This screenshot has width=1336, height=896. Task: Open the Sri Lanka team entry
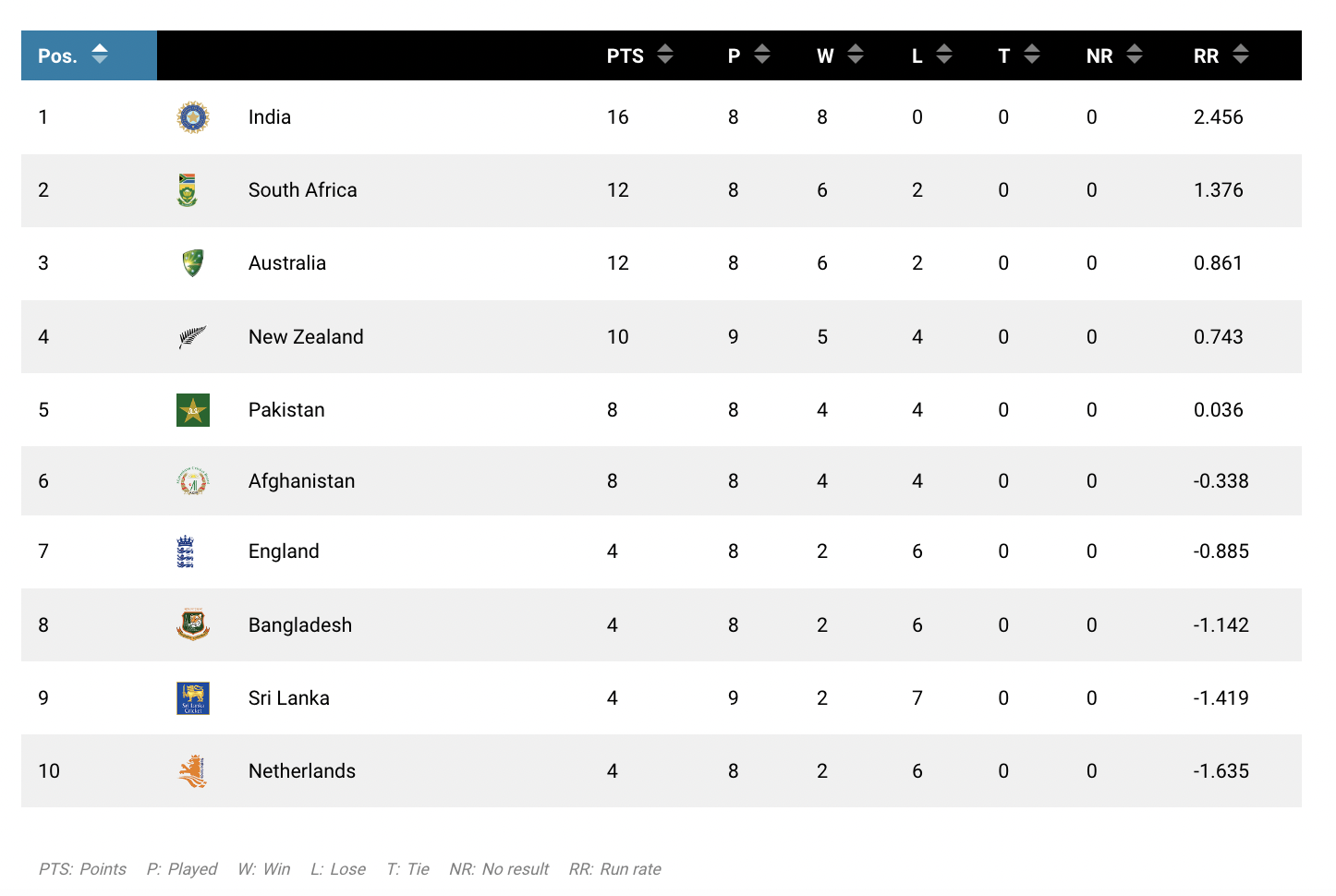[x=288, y=697]
